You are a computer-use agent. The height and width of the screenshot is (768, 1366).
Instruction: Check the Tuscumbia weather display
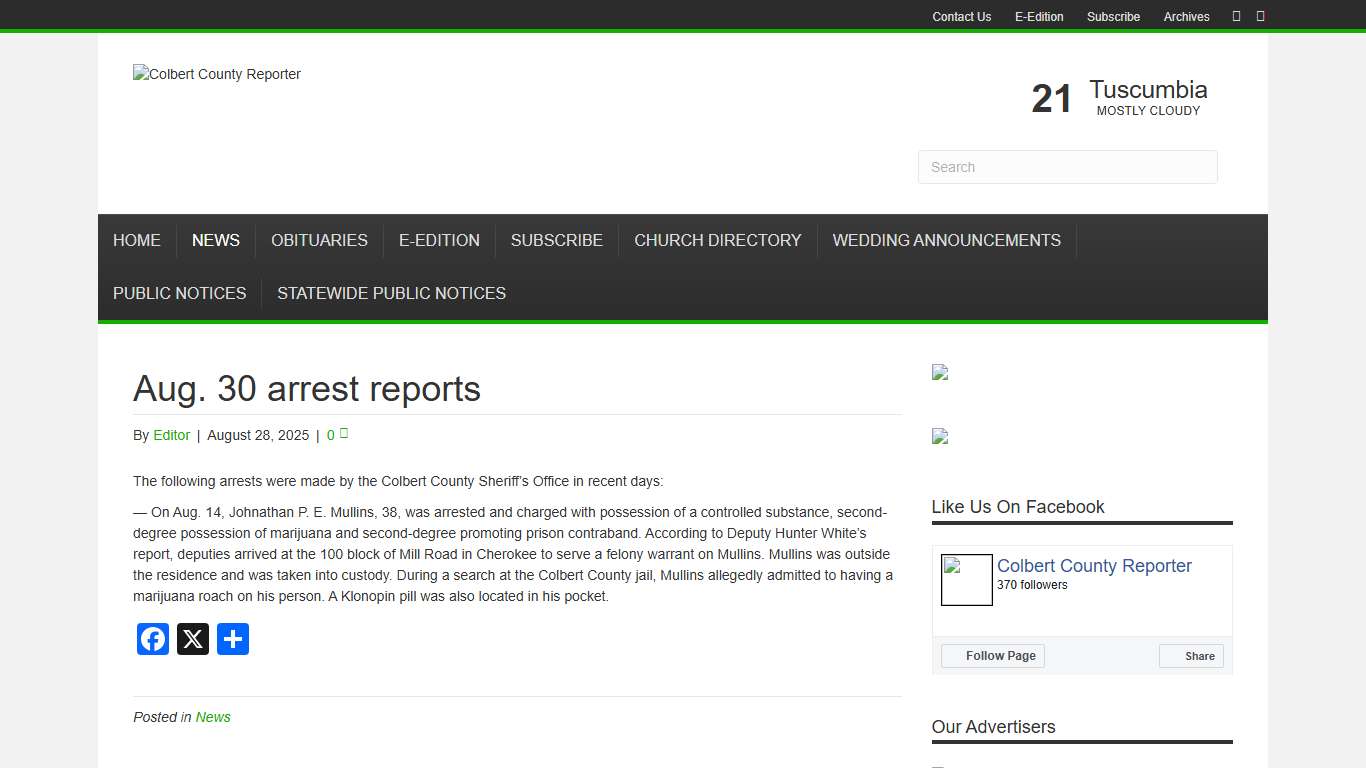[1118, 97]
